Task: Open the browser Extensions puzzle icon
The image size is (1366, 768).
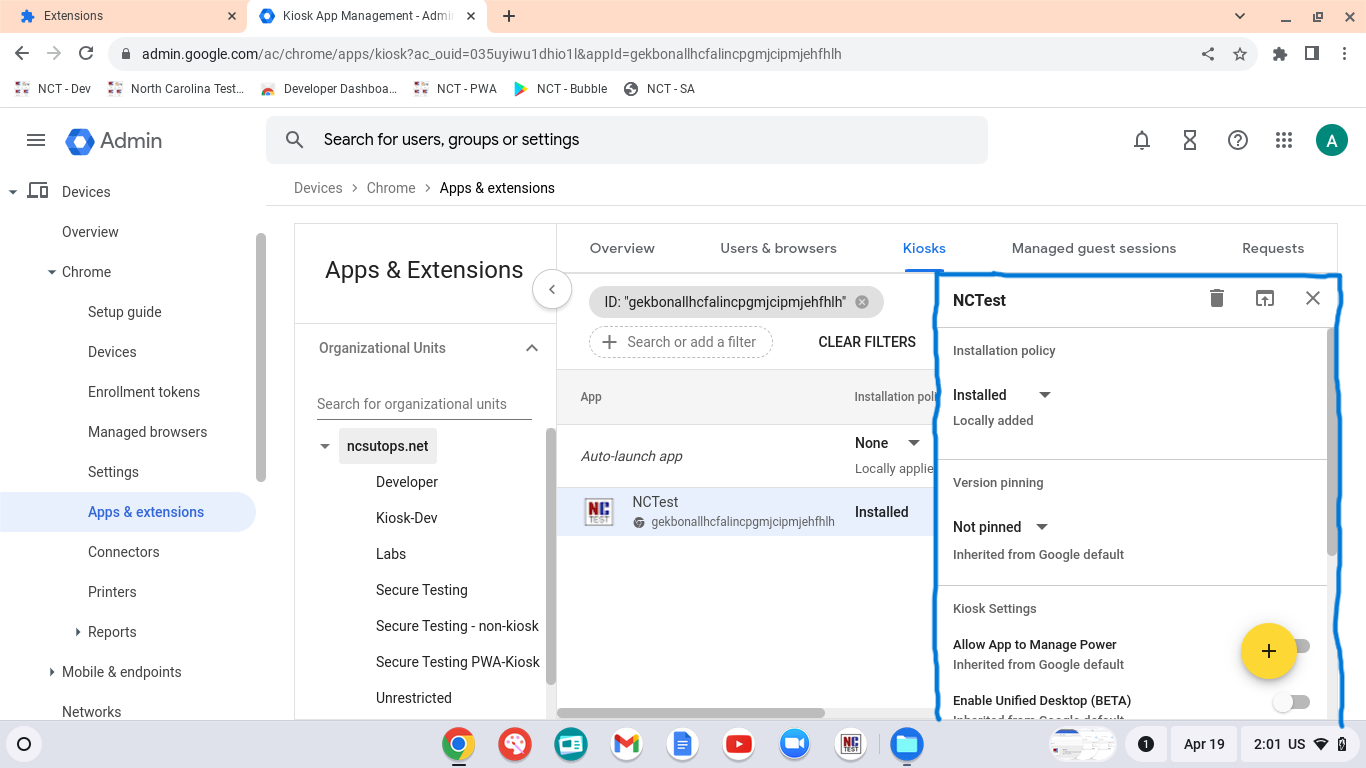Action: [1280, 54]
